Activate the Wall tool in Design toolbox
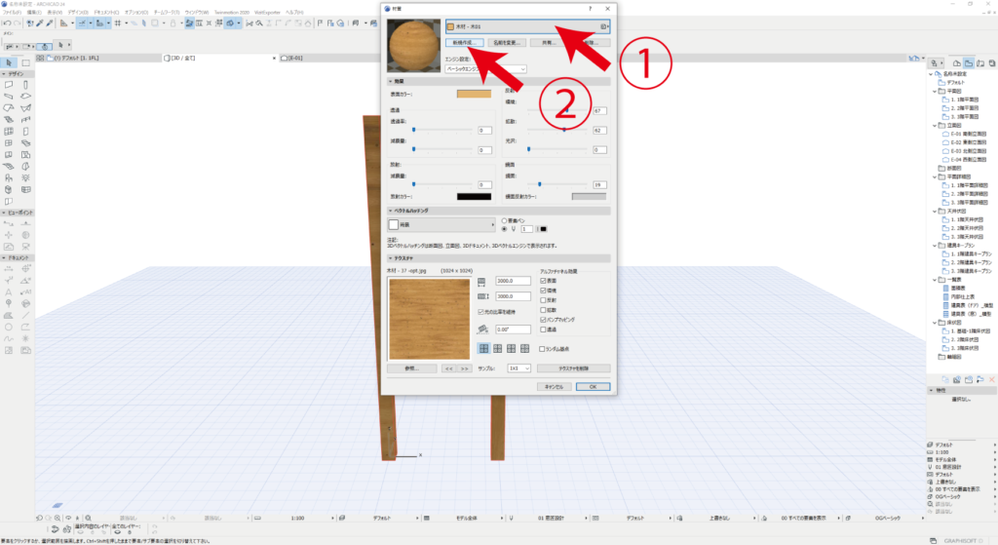Image resolution: width=998 pixels, height=545 pixels. (9, 85)
